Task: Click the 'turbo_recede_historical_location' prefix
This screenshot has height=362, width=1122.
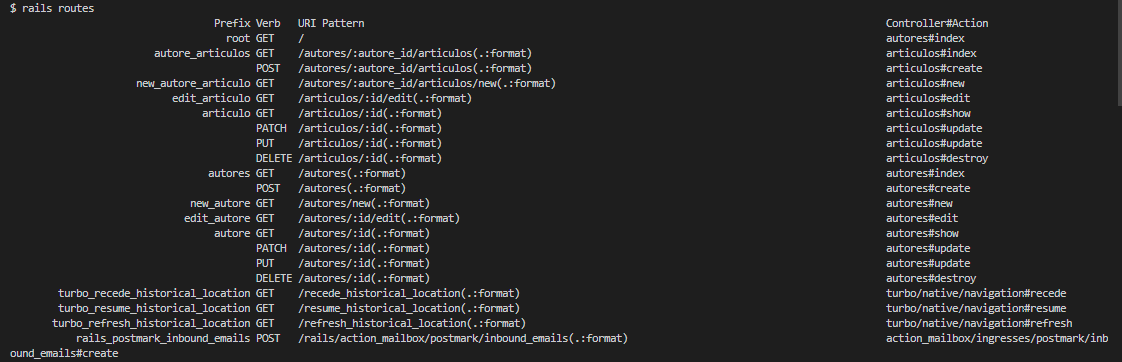Action: pos(155,294)
